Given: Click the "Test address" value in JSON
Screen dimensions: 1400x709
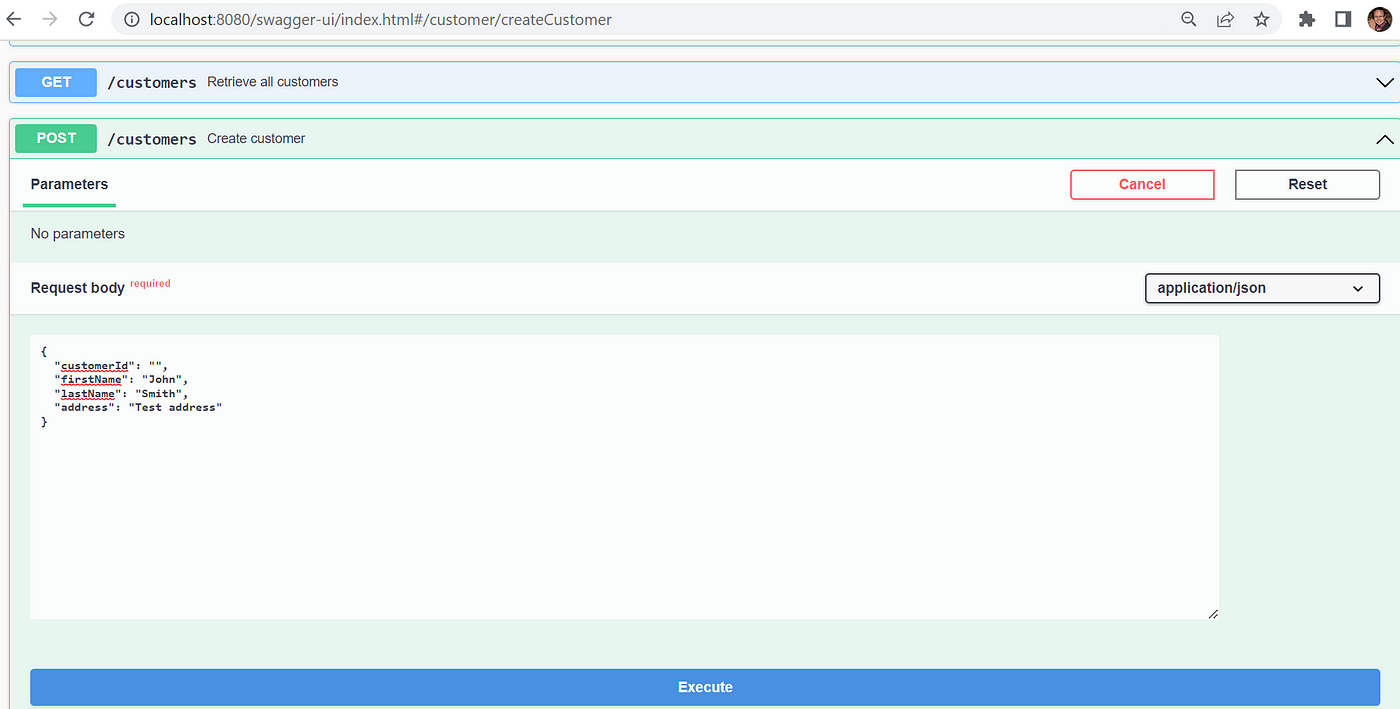Looking at the screenshot, I should 175,407.
